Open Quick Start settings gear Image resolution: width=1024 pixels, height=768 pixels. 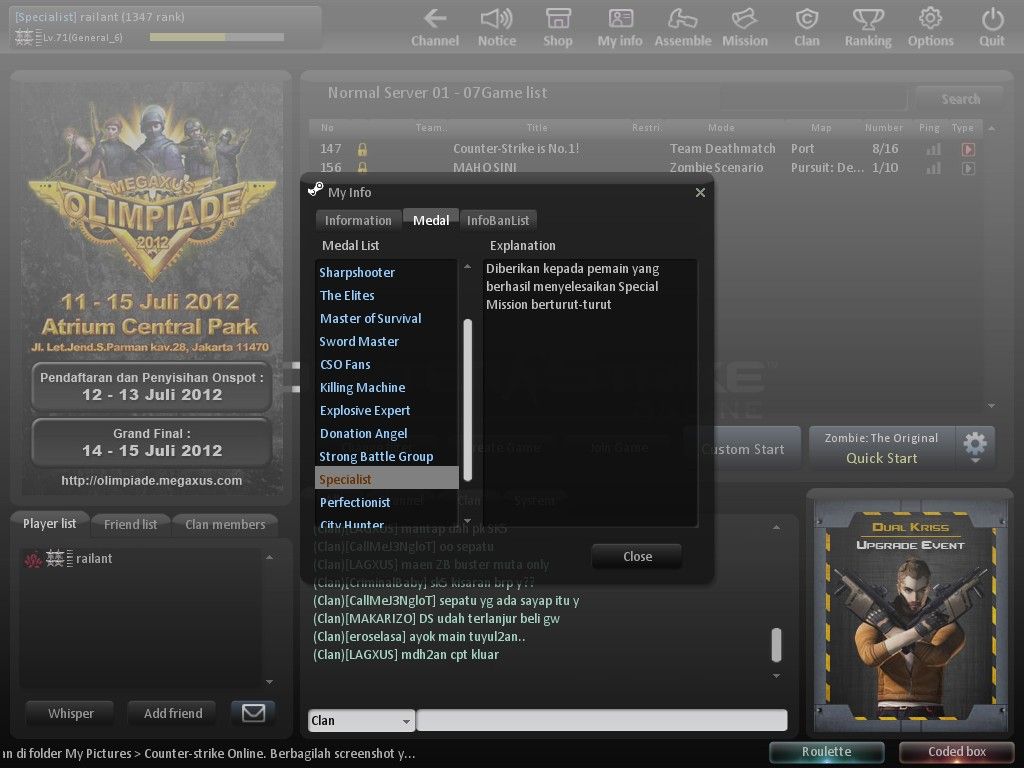(975, 445)
